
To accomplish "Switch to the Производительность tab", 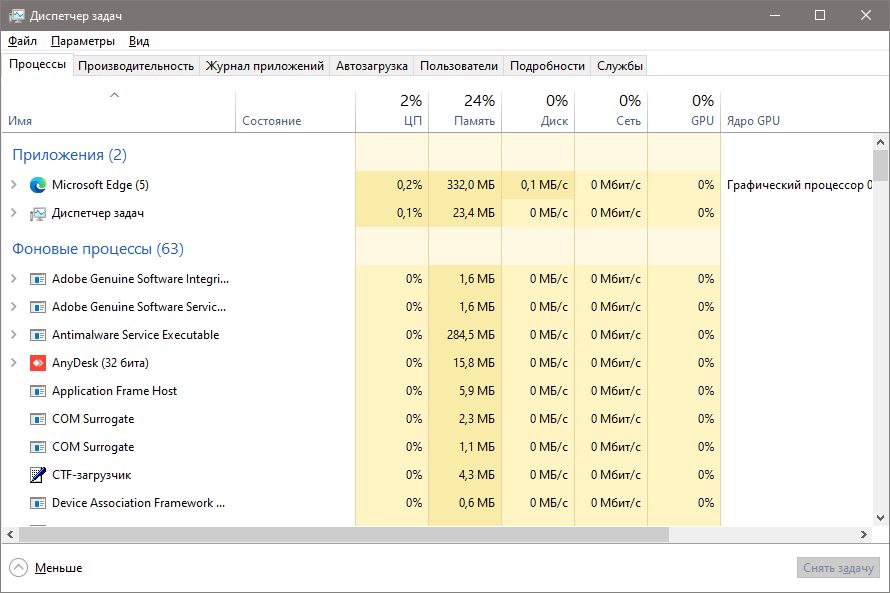I will (136, 66).
